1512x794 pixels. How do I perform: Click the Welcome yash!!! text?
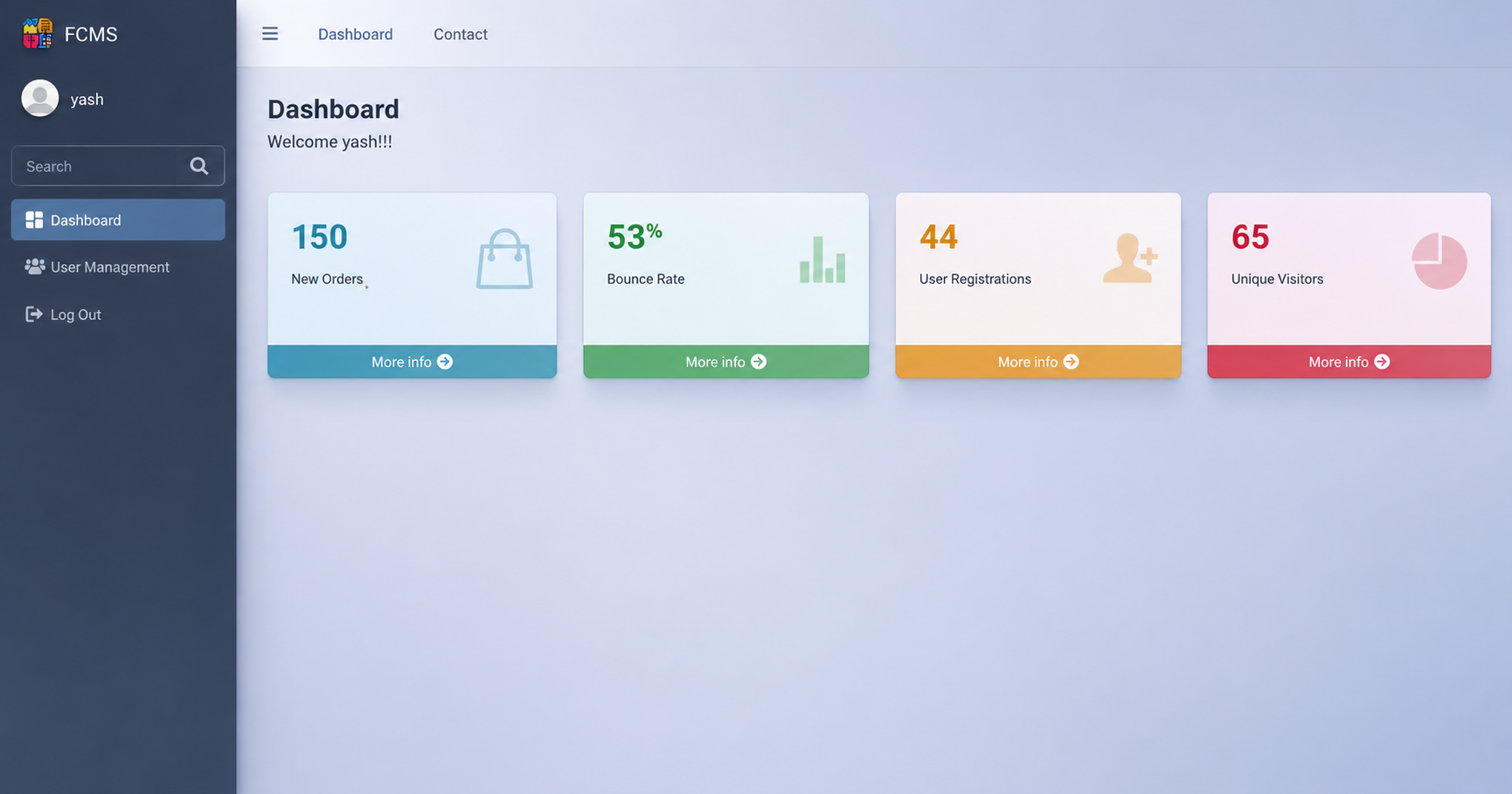[329, 142]
